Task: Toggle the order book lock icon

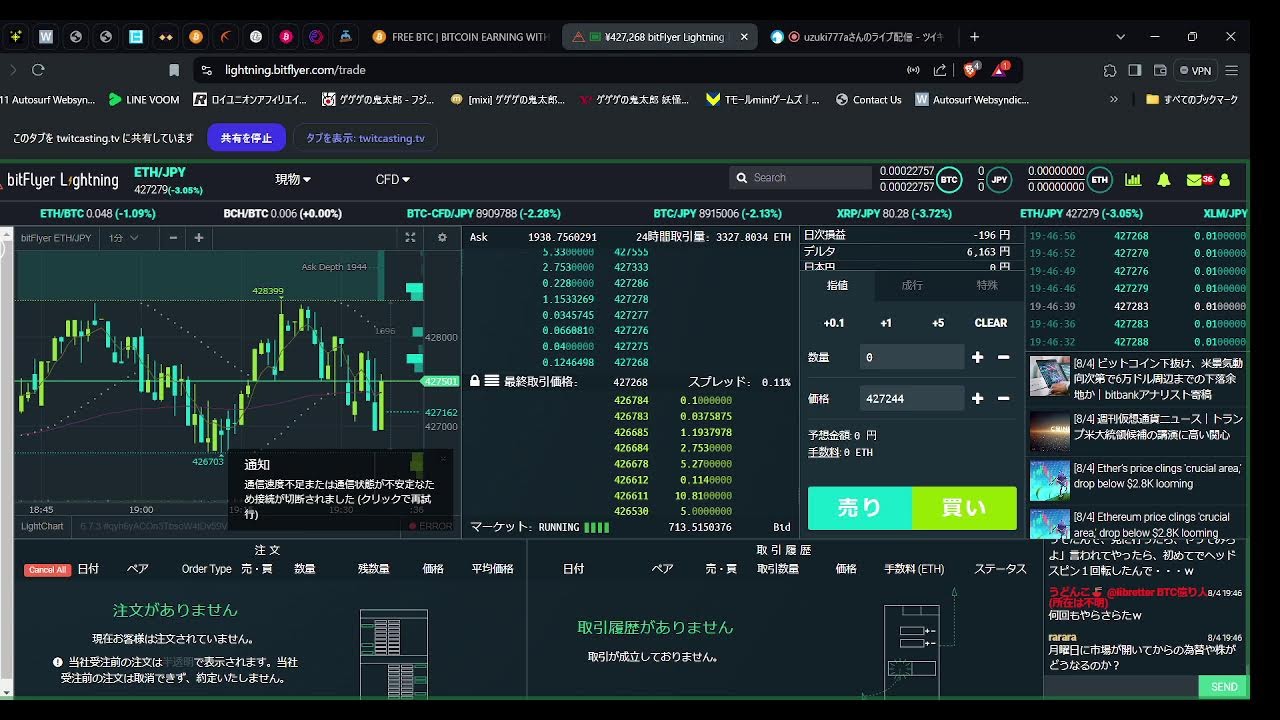Action: point(475,381)
